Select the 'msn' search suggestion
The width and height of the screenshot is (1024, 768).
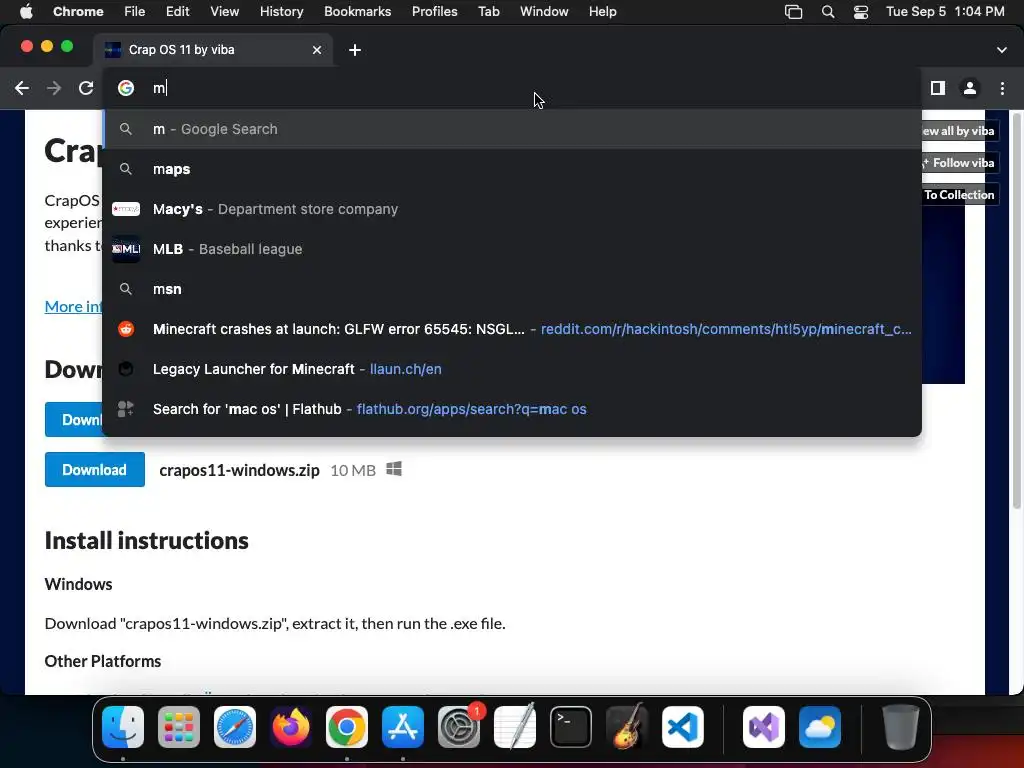[512, 289]
